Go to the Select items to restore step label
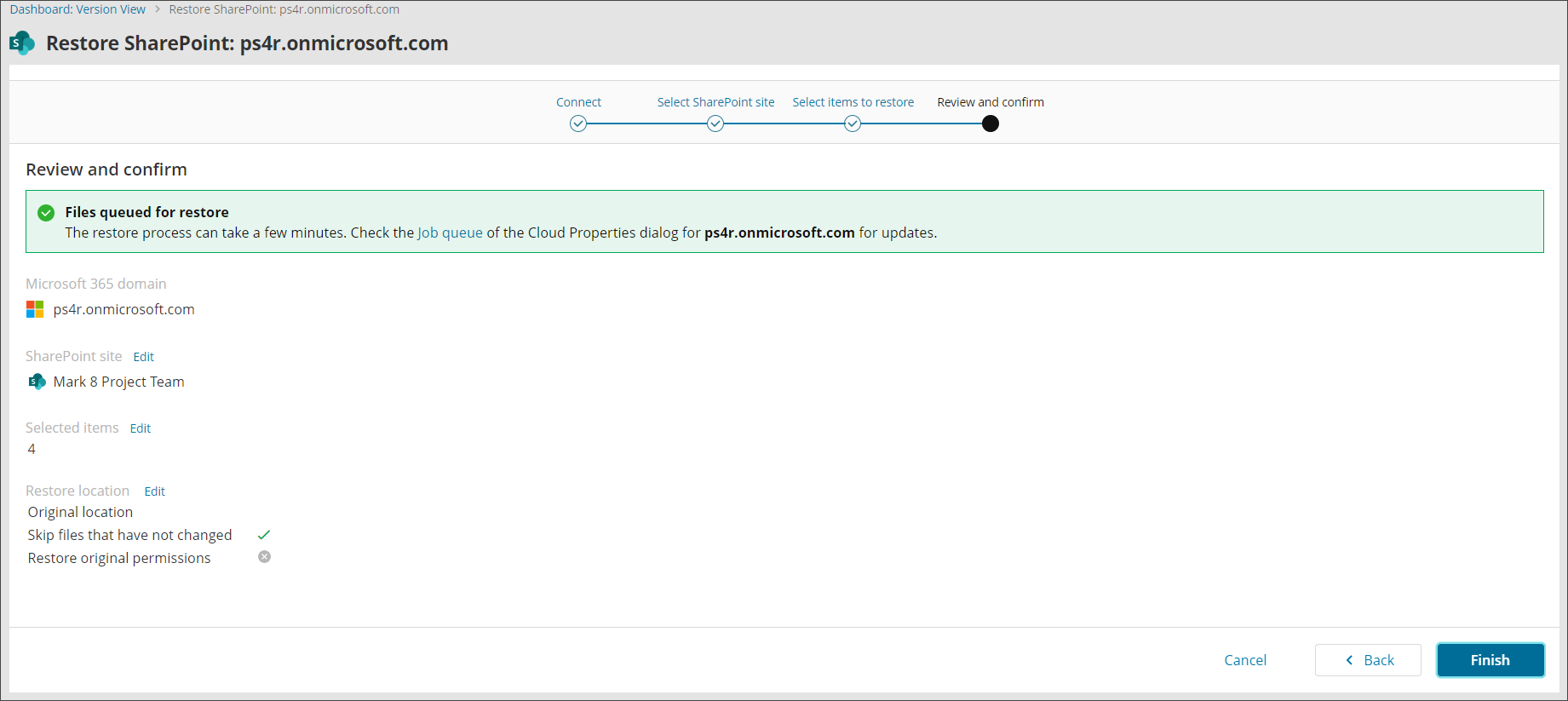 [853, 102]
